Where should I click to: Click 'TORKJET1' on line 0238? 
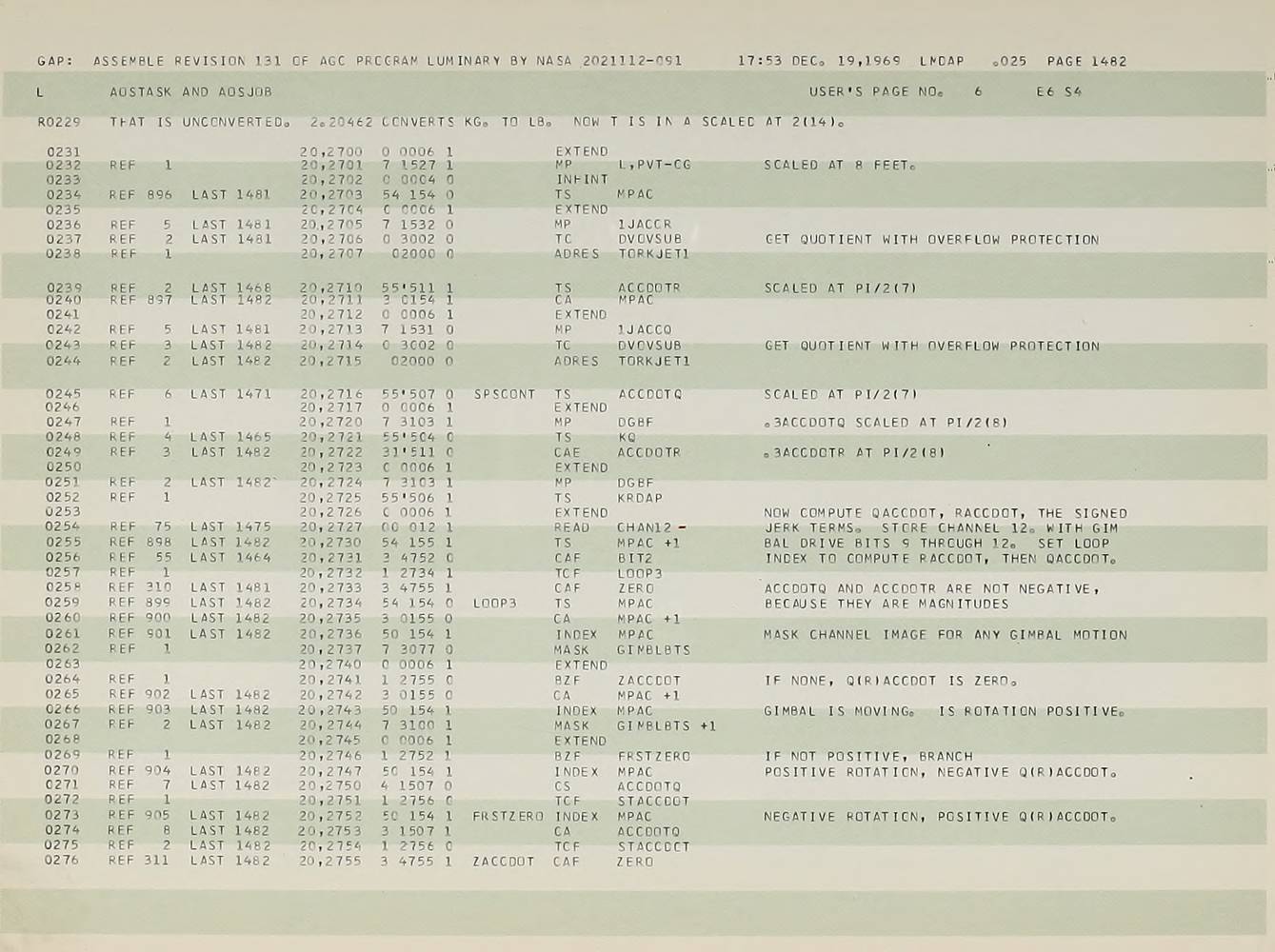pyautogui.click(x=653, y=254)
